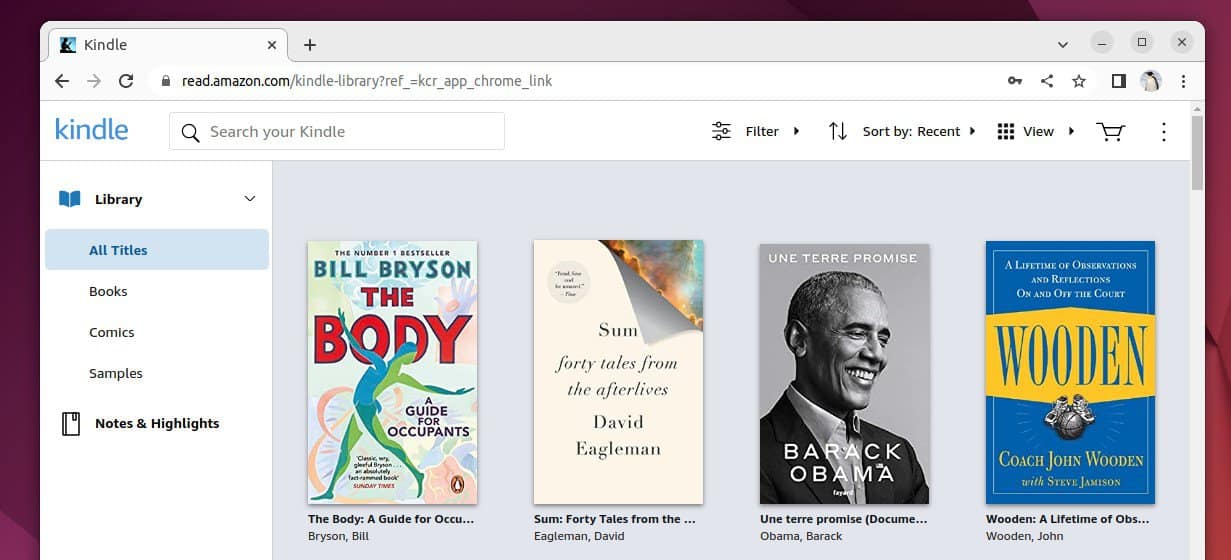Click title 'Une terre promise (Docume...'
1231x560 pixels.
coord(844,519)
